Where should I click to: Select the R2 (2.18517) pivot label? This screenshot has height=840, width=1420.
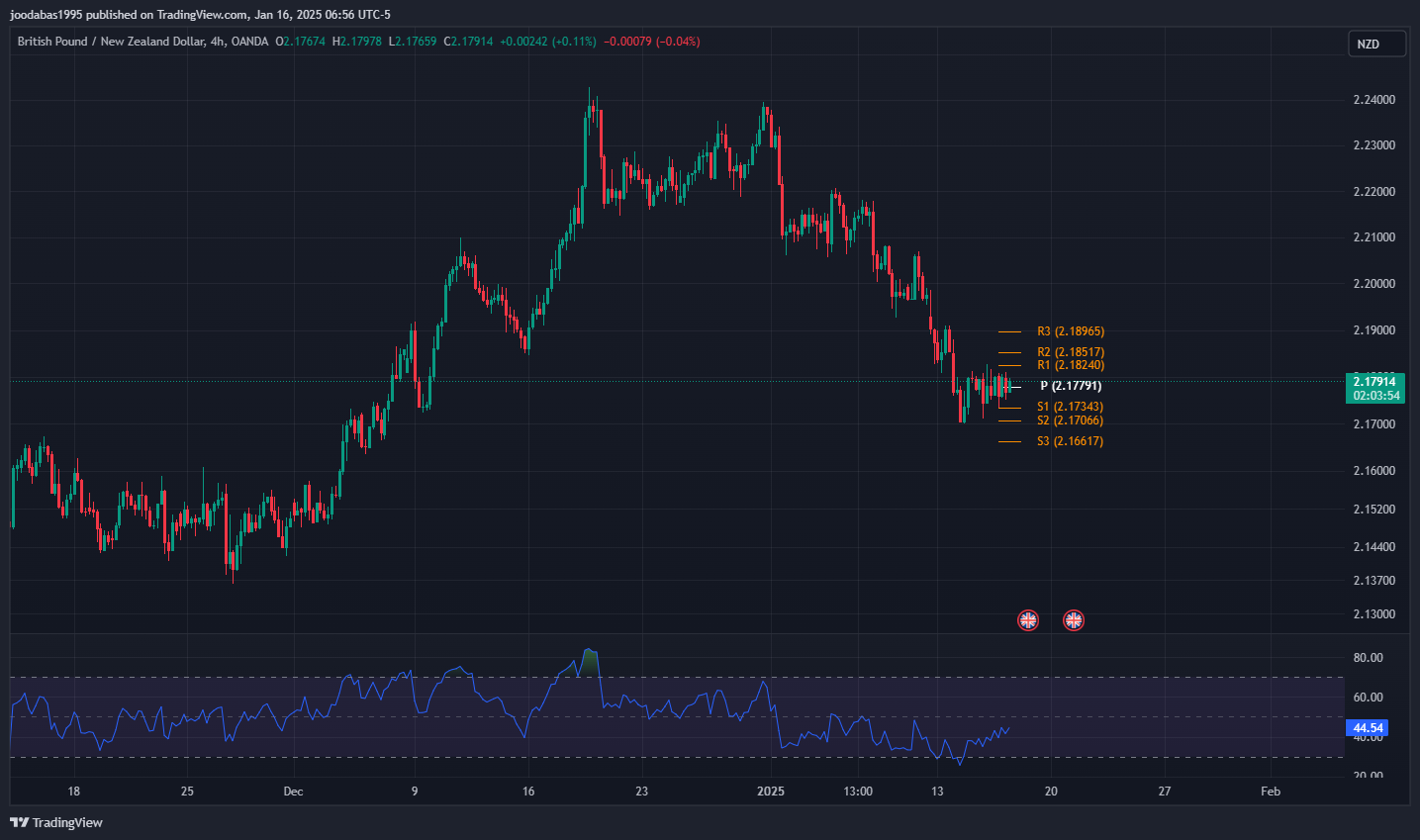(1070, 352)
